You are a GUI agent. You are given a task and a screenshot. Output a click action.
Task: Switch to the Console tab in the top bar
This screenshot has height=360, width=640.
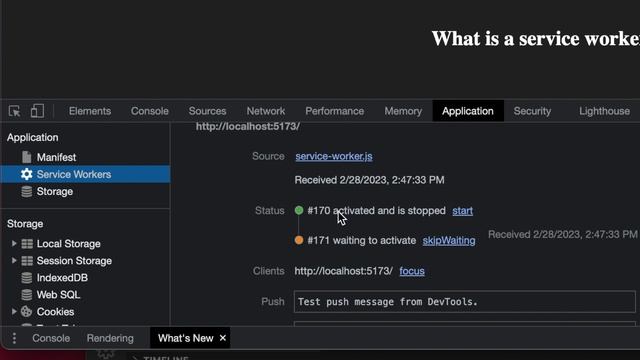tap(149, 111)
